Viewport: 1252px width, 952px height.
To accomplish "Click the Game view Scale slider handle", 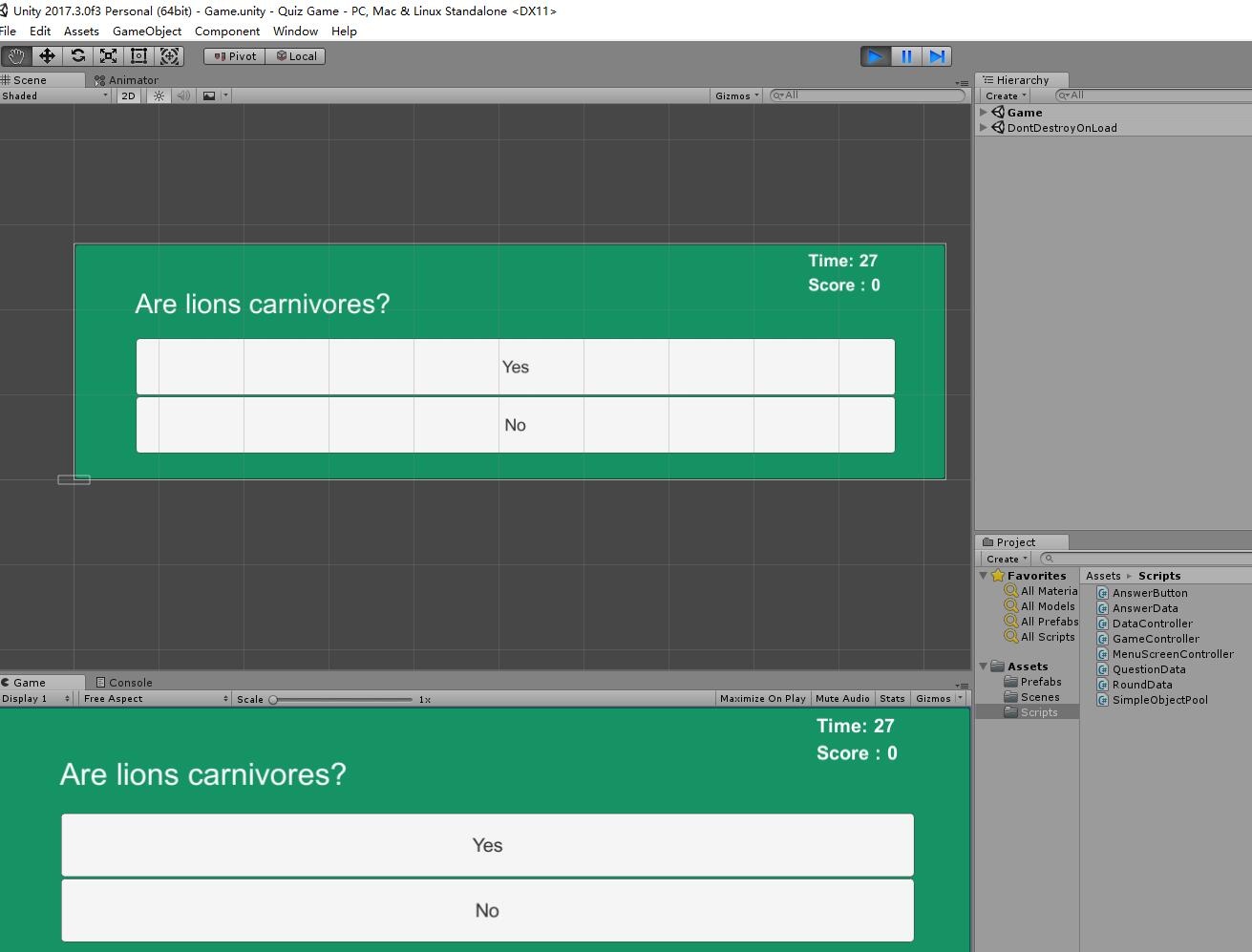I will (273, 699).
